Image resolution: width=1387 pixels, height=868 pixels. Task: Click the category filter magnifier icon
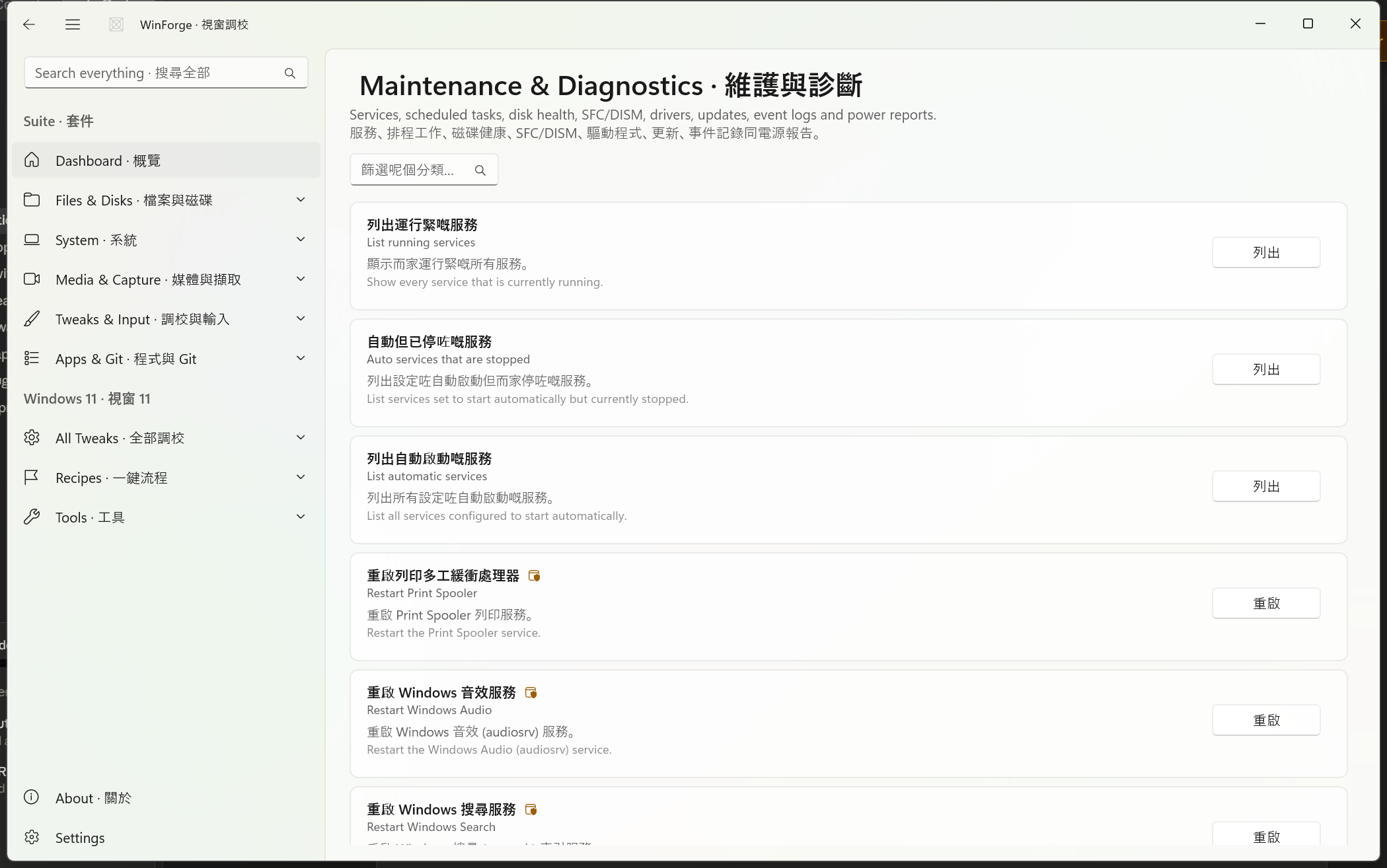(x=480, y=170)
